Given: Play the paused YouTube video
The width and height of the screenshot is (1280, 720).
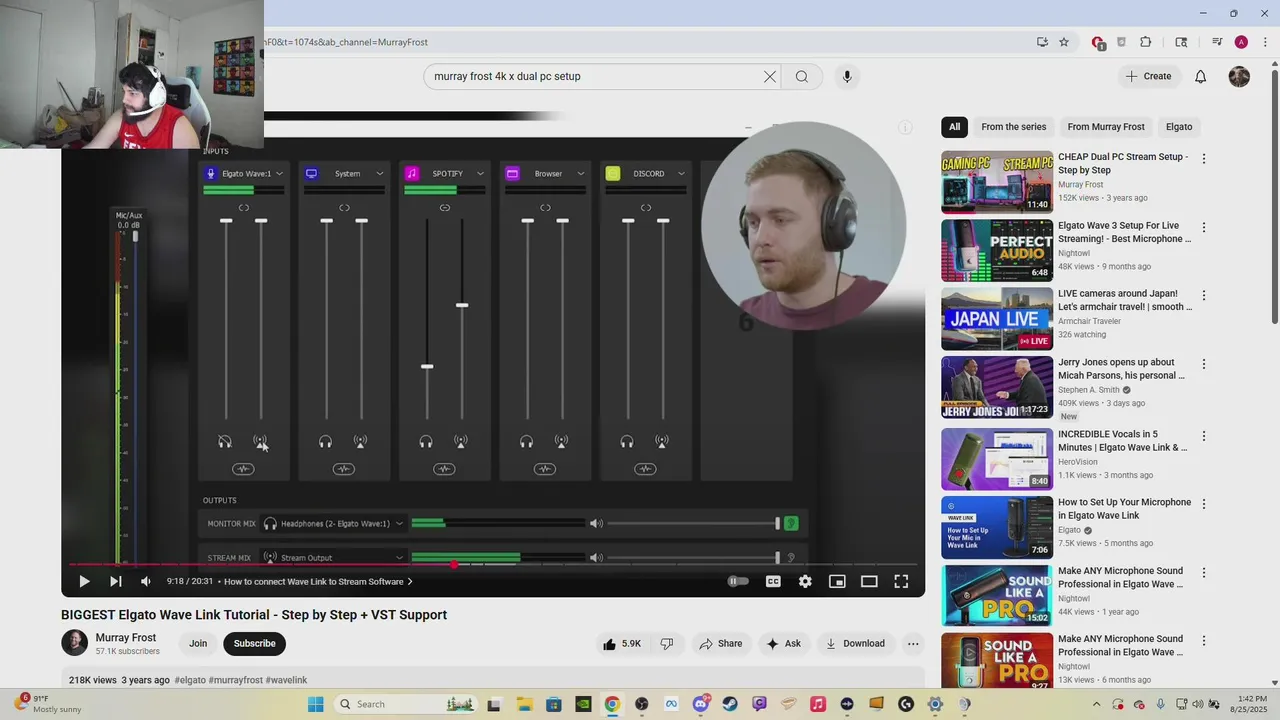Looking at the screenshot, I should tap(84, 581).
